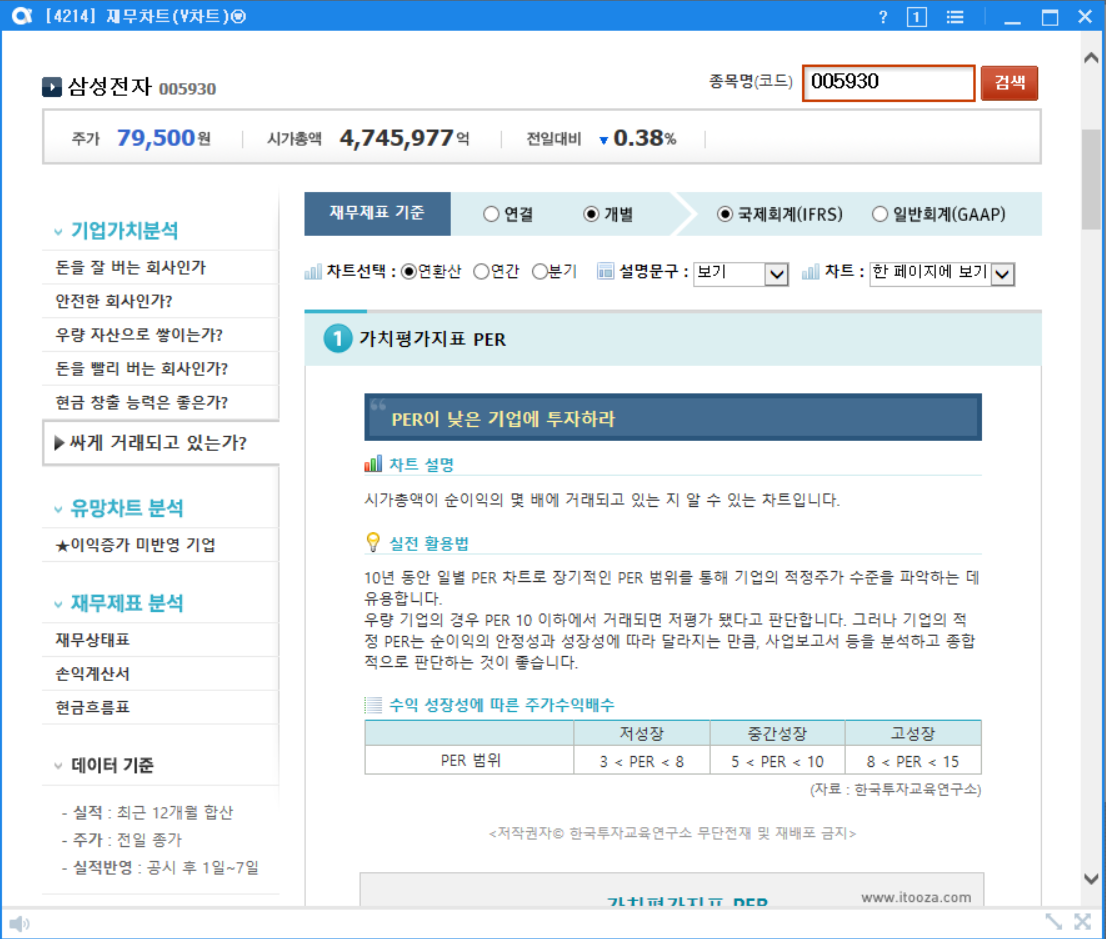Click the 삼성전자 005930 stock title
Screen dimensions: 1106x939
click(142, 87)
